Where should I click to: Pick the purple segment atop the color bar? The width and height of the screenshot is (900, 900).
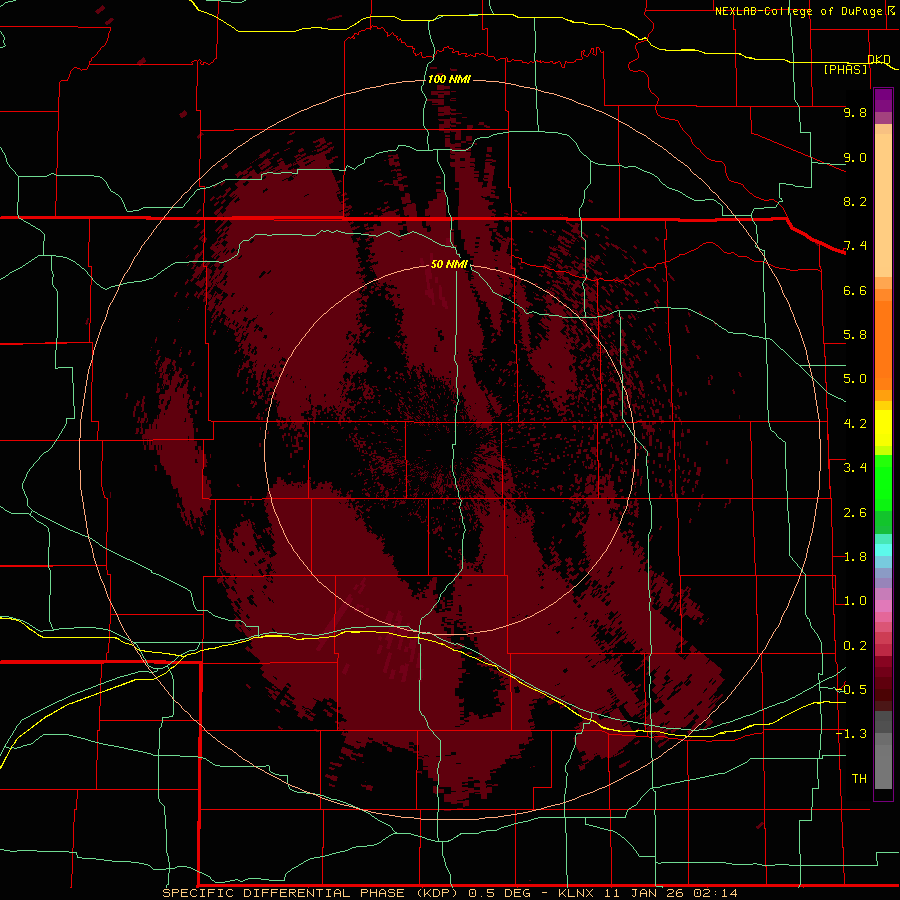tap(883, 100)
